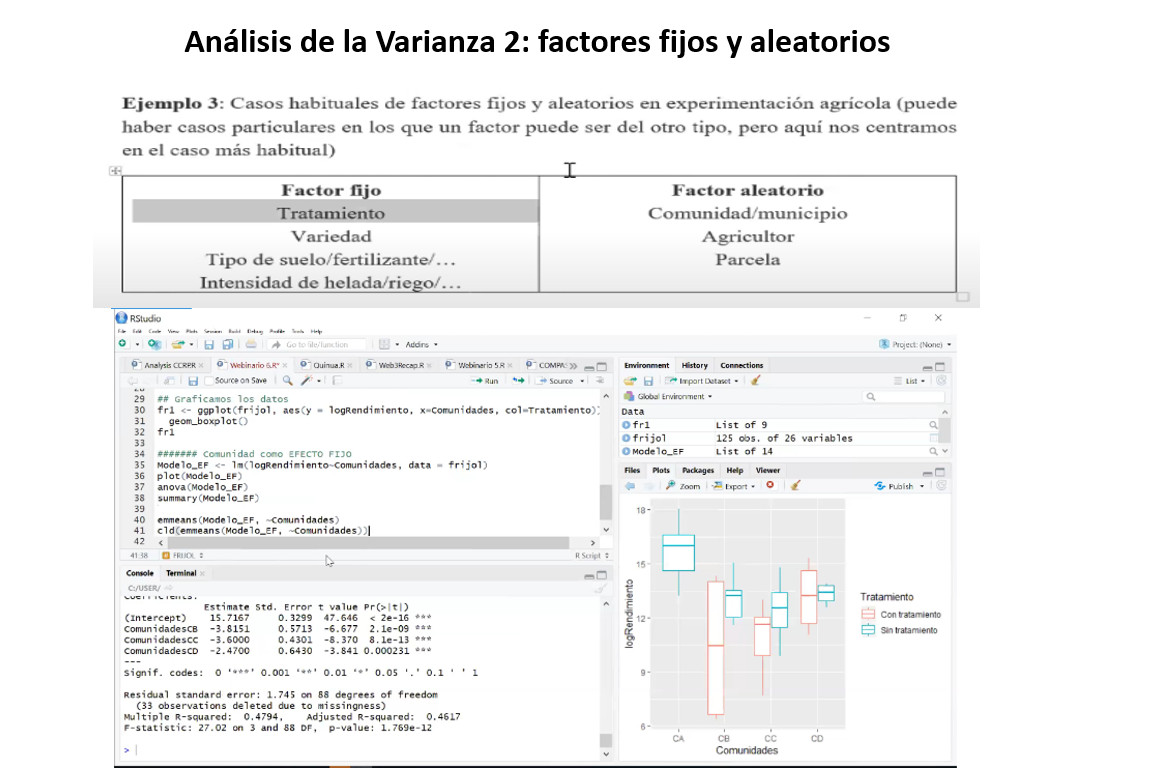Click the Zoom plot button

[685, 486]
